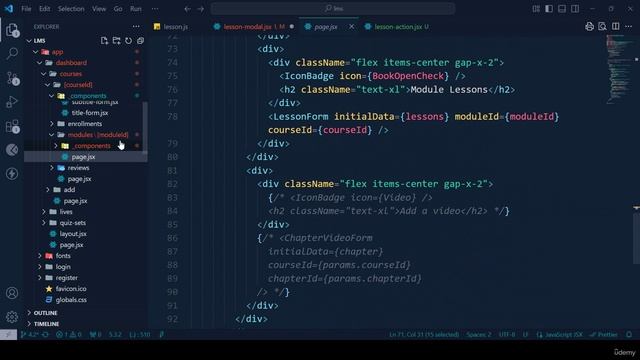Screen dimensions: 640x360
Task: Click the command center search box
Action: 333,9
